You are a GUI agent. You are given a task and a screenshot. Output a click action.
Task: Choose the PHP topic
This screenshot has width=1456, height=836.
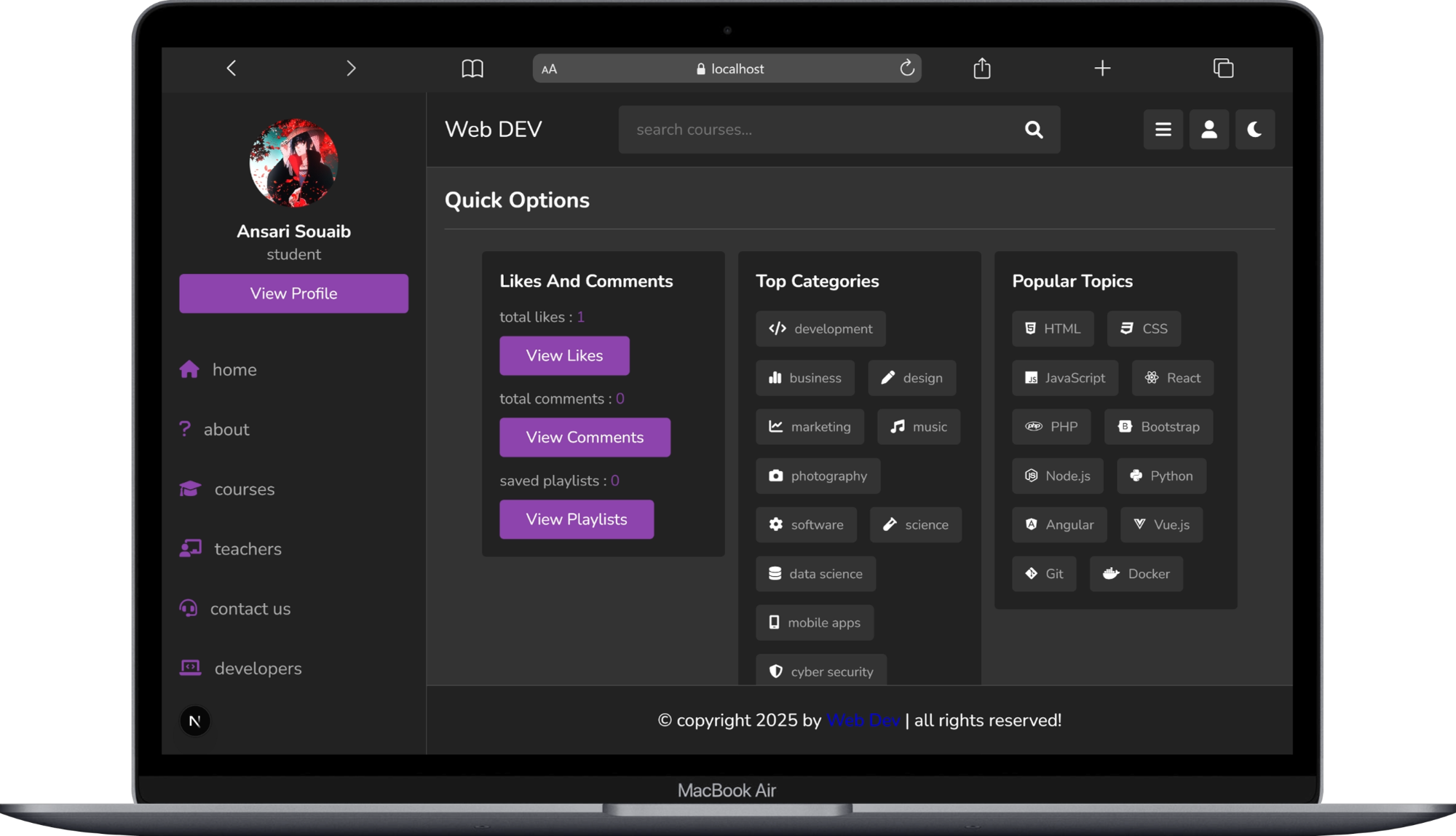pyautogui.click(x=1051, y=427)
